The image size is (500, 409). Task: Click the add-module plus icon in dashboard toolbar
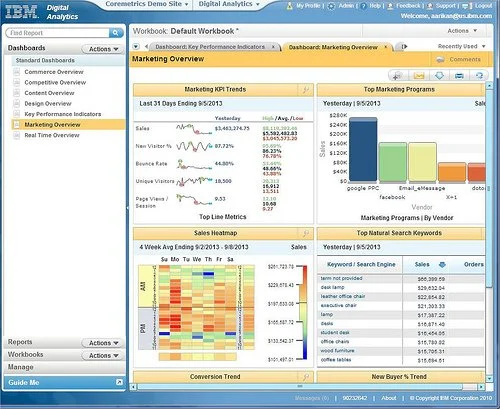[398, 76]
